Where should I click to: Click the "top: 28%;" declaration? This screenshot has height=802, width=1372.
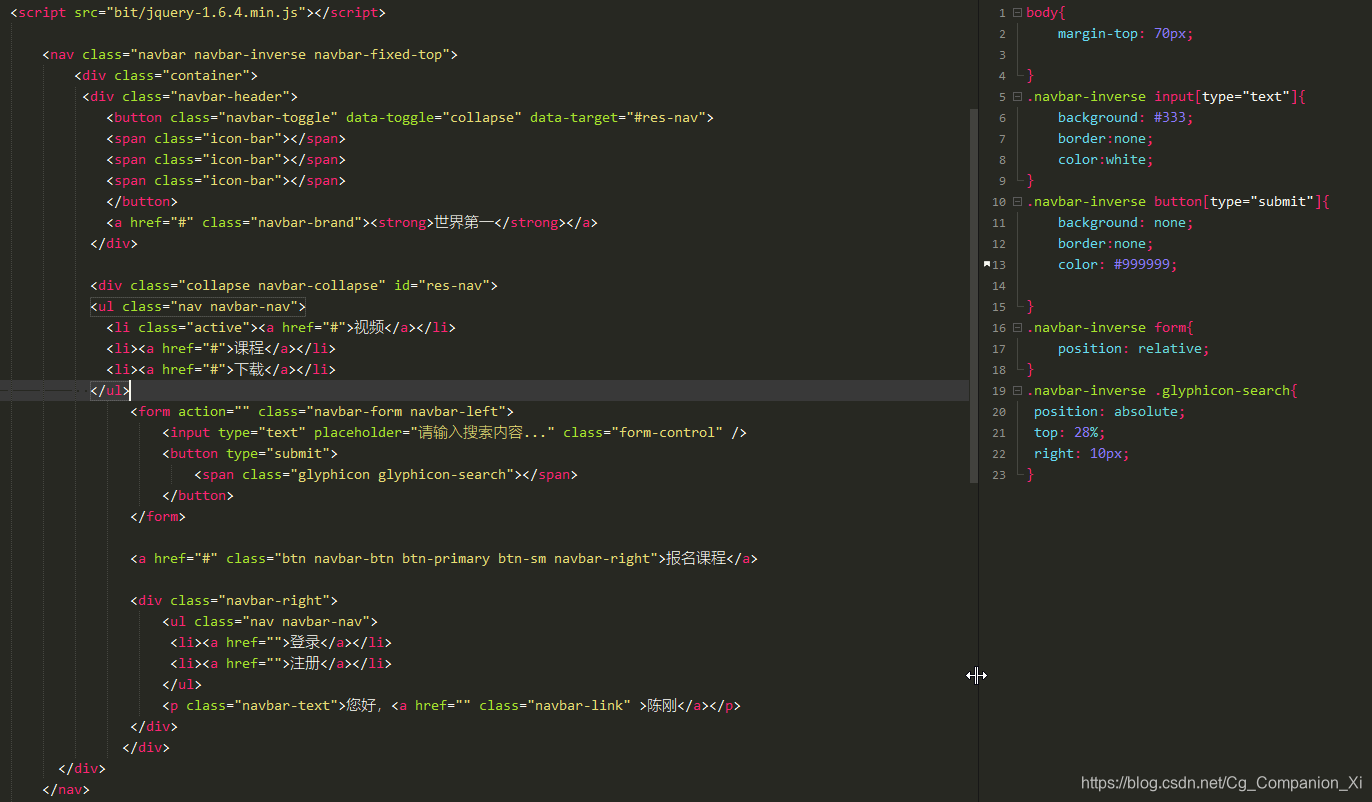point(1070,432)
